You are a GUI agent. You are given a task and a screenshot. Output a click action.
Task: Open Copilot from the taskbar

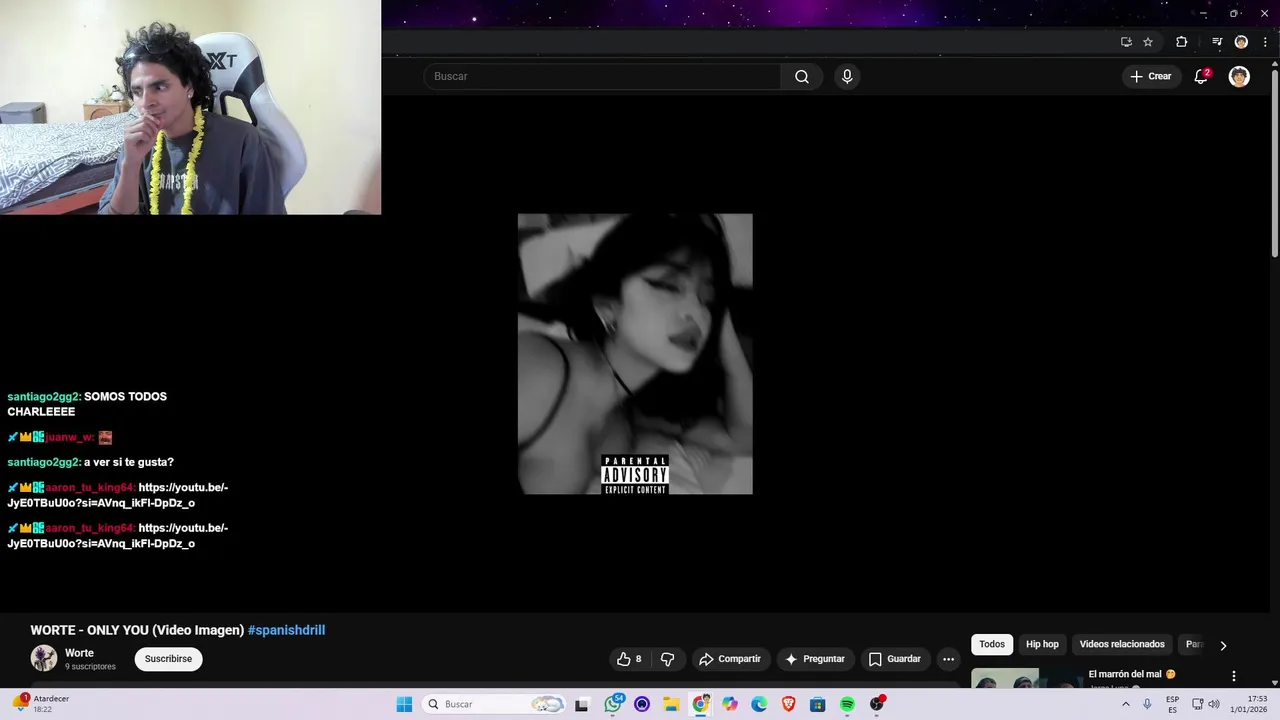(730, 704)
